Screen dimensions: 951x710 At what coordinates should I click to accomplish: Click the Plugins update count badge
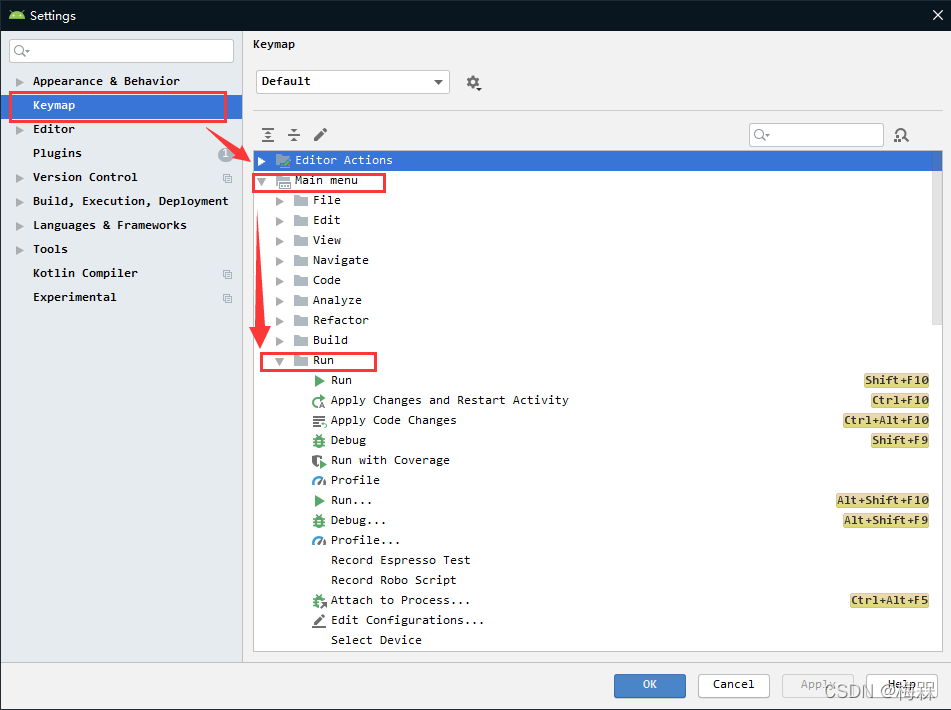[x=225, y=154]
